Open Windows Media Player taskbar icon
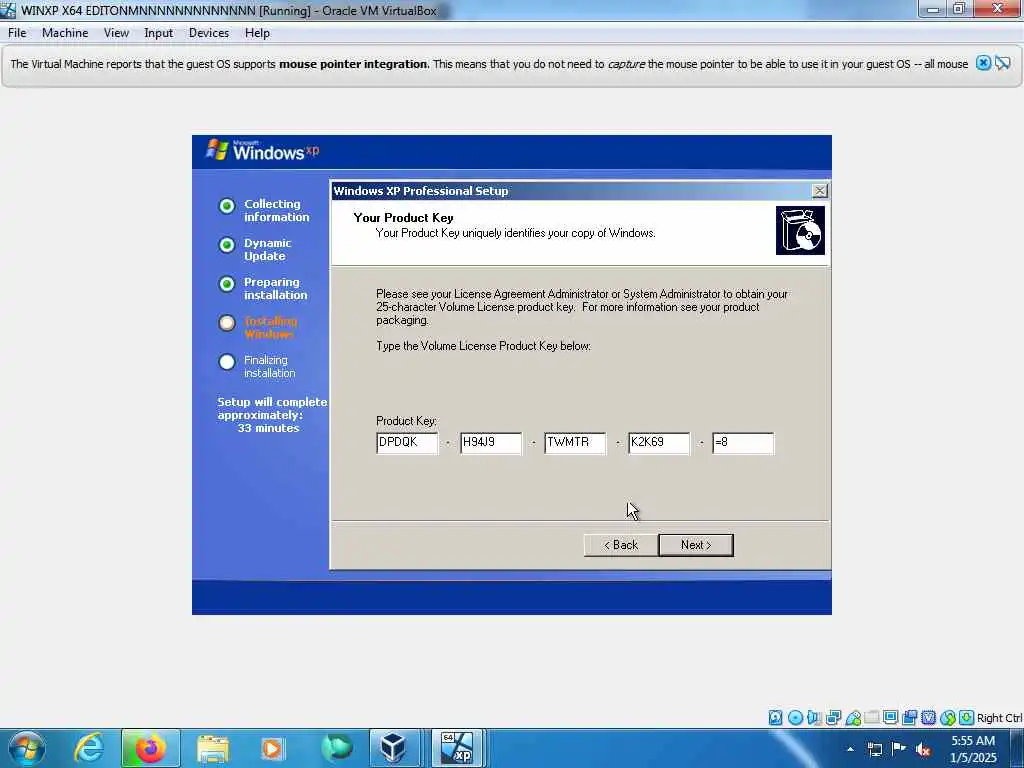 (x=272, y=748)
